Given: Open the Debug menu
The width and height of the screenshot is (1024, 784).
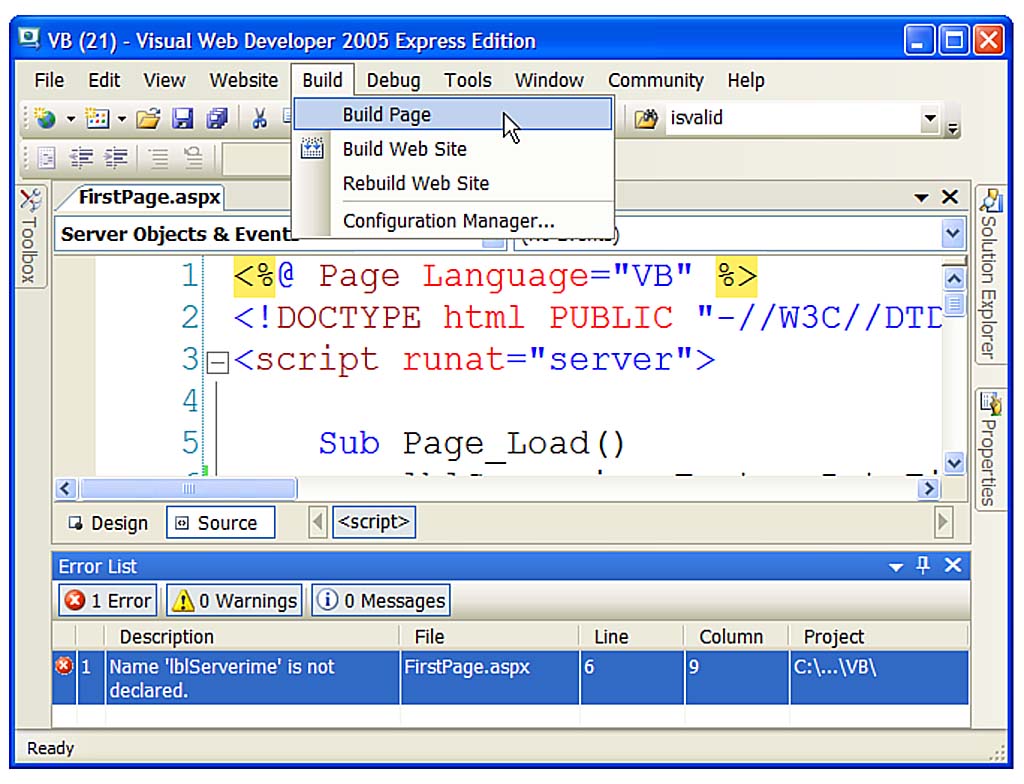Looking at the screenshot, I should coord(393,80).
